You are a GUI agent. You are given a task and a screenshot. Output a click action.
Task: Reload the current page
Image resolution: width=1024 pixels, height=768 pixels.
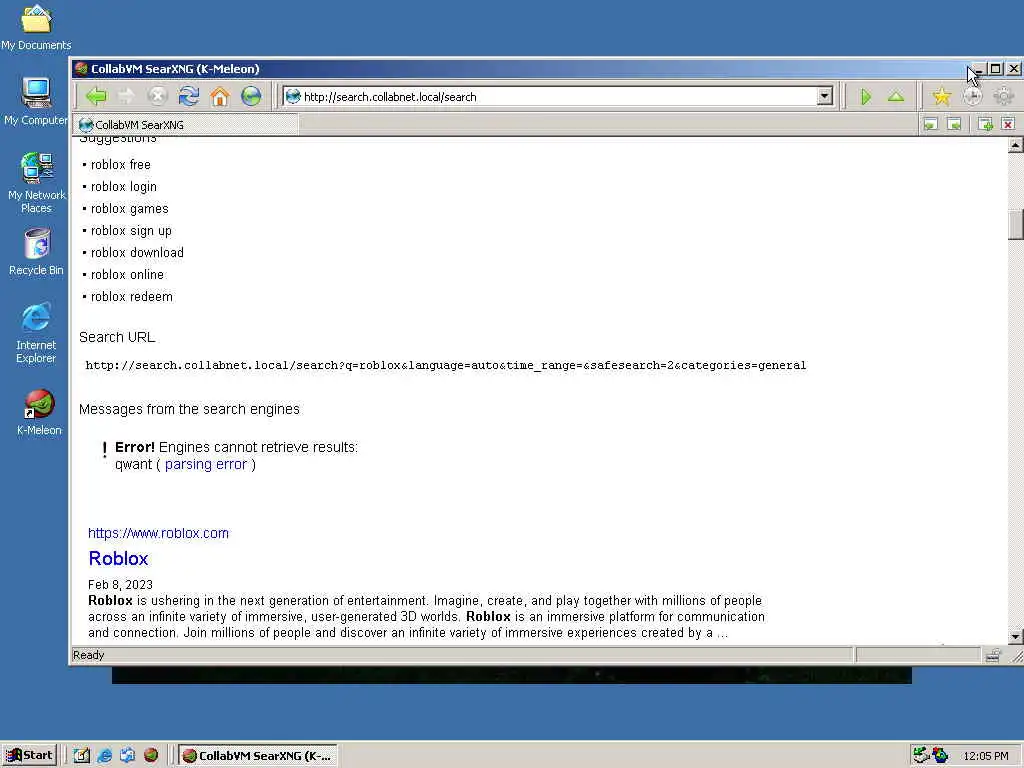[189, 97]
